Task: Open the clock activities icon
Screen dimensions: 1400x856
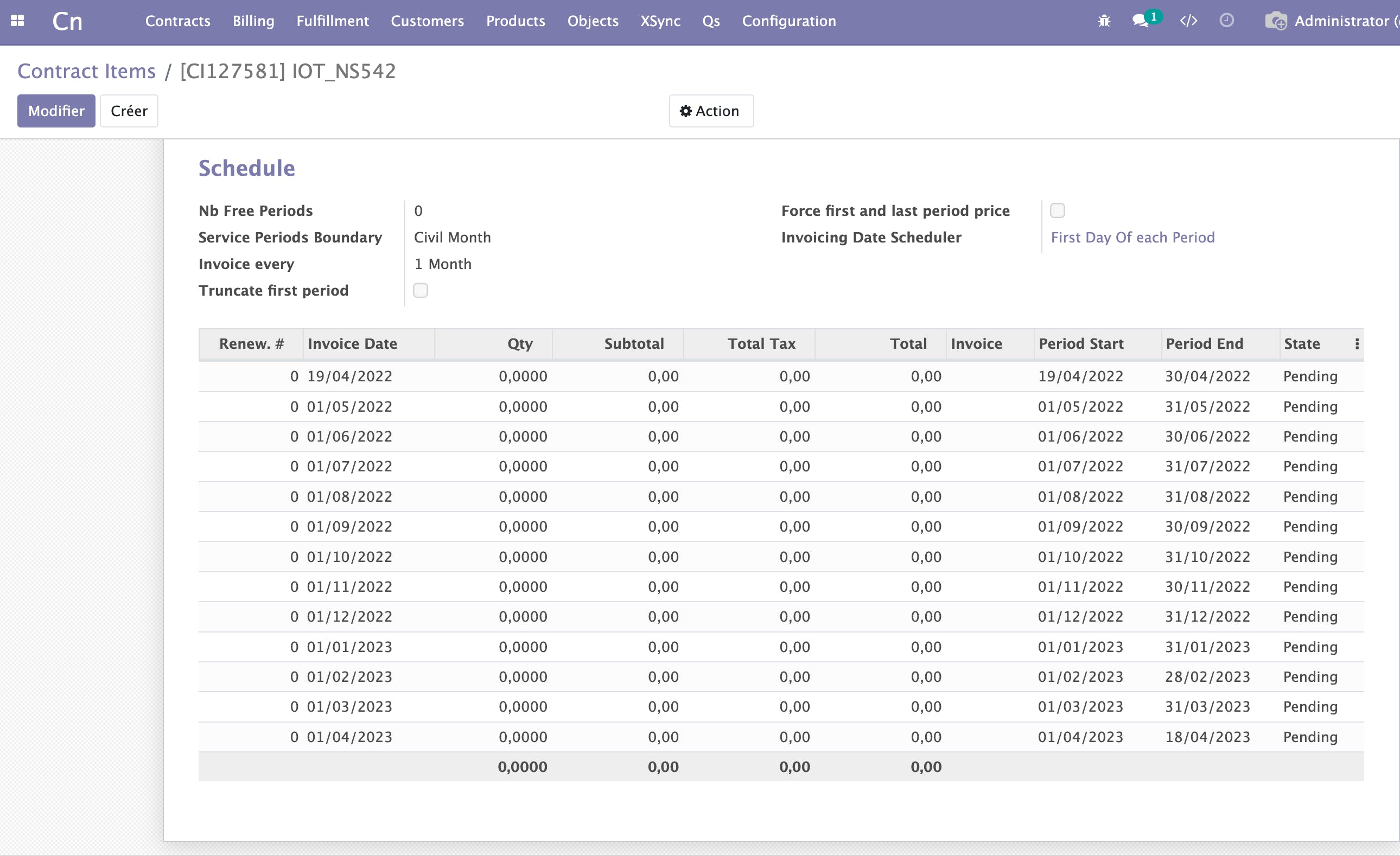Action: coord(1226,21)
